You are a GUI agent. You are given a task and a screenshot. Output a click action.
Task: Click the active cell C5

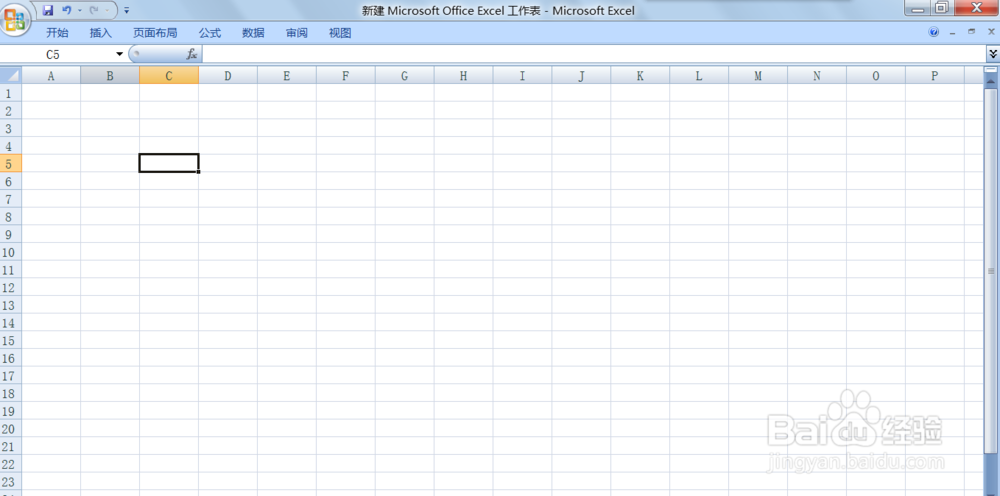click(x=169, y=163)
